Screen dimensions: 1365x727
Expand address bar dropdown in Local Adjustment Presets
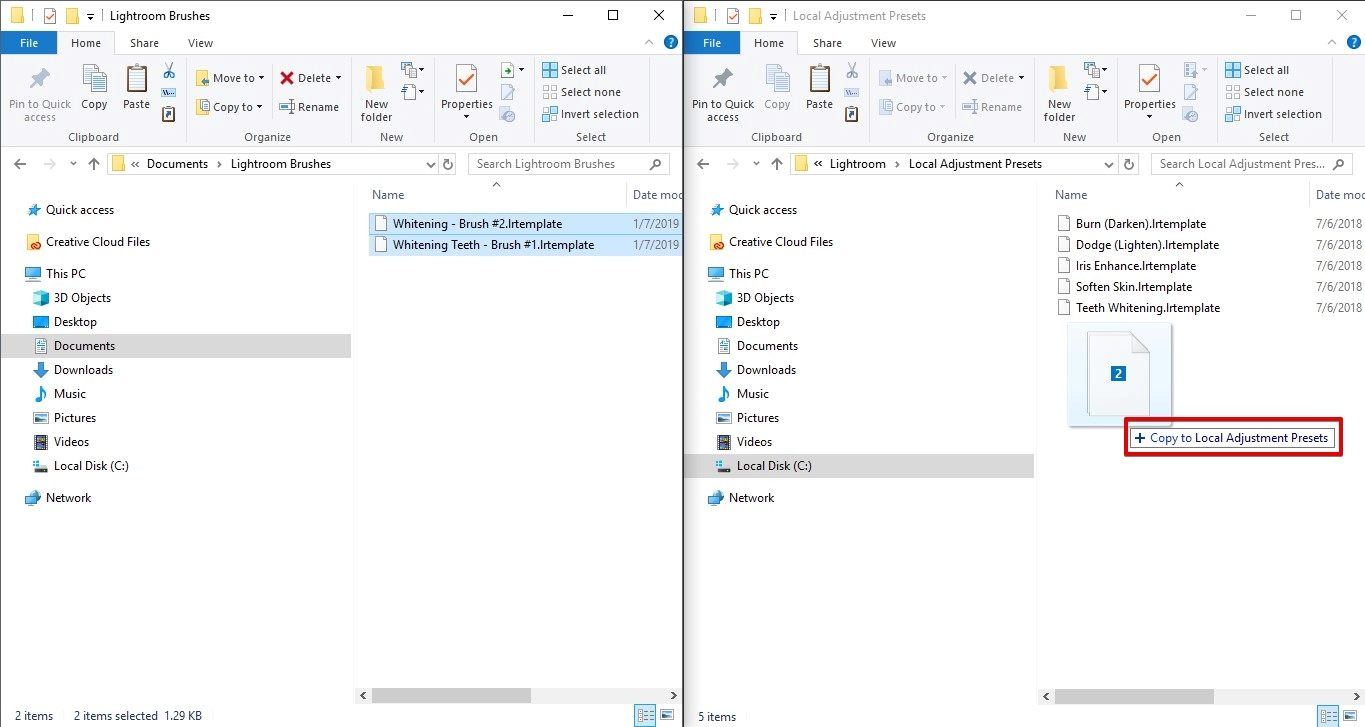pyautogui.click(x=1109, y=164)
